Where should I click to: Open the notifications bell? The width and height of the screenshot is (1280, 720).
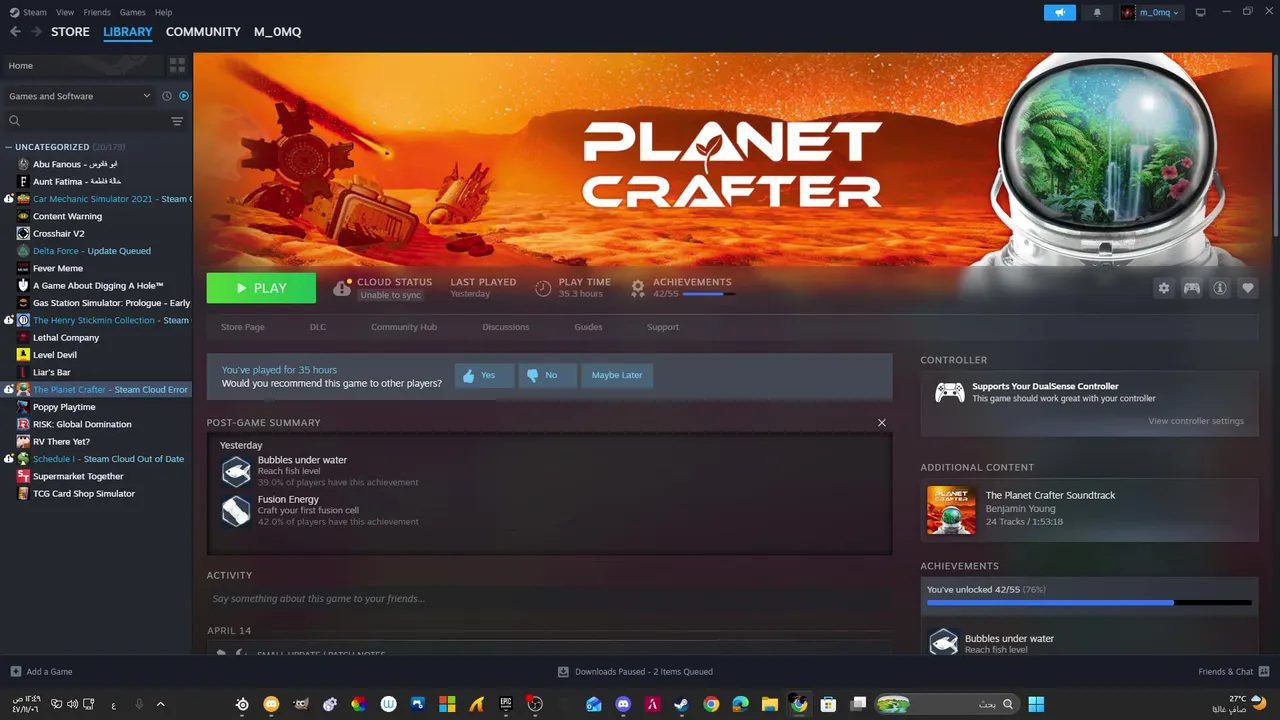[1097, 12]
